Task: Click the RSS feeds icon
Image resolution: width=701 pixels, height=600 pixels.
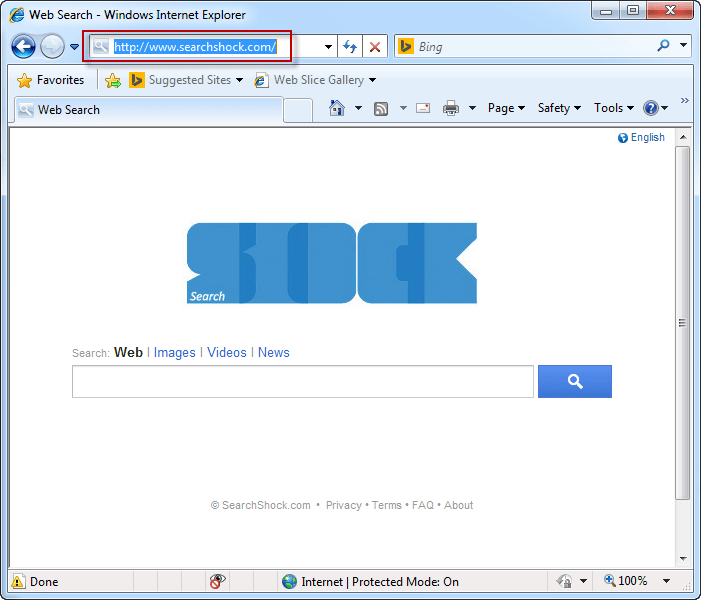Action: (381, 108)
